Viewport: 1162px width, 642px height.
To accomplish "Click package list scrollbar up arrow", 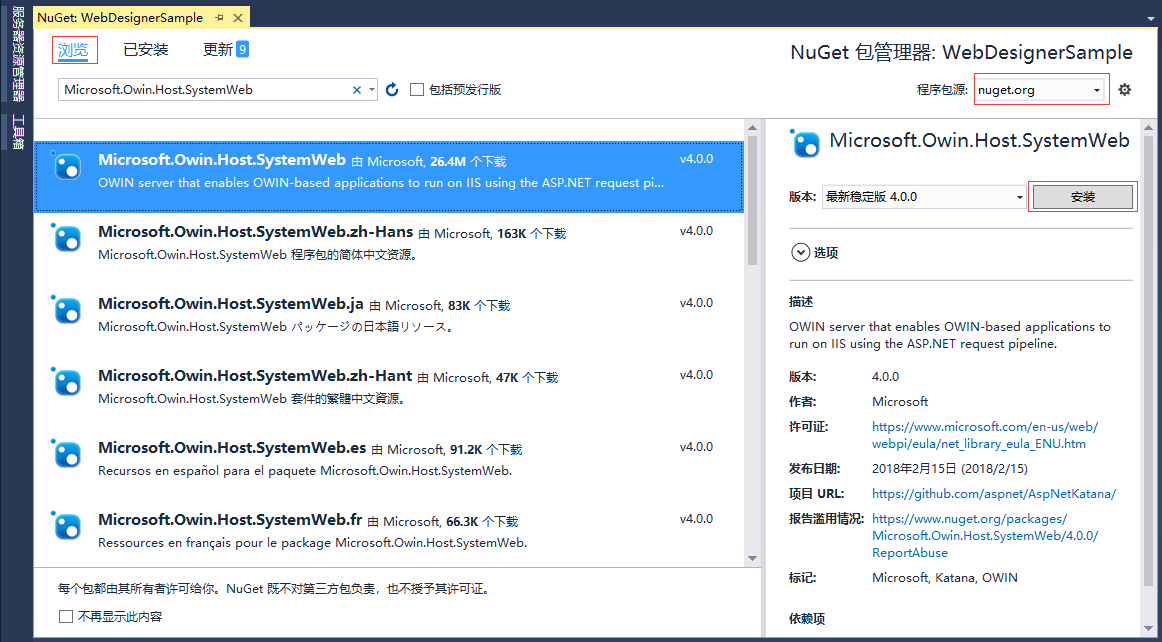I will [752, 130].
